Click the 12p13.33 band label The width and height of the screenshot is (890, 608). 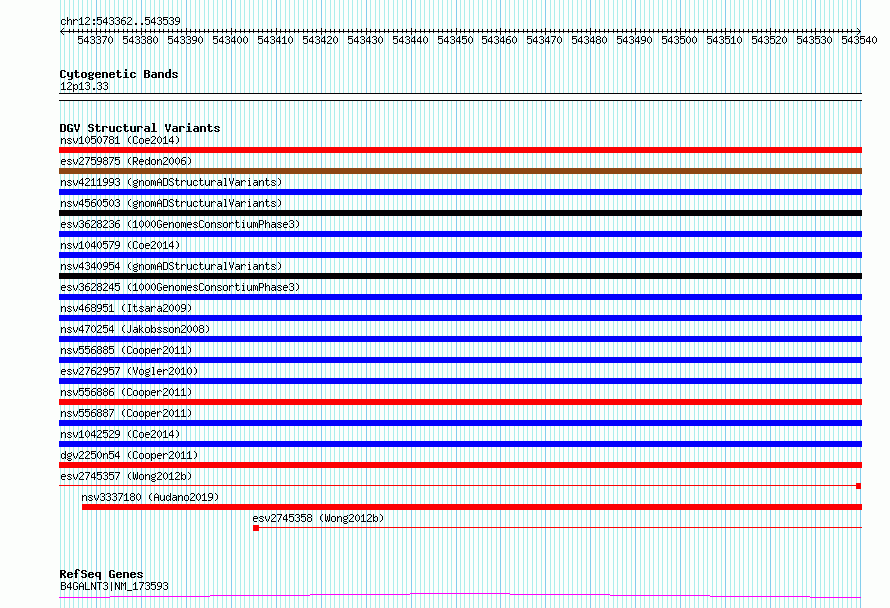click(84, 86)
